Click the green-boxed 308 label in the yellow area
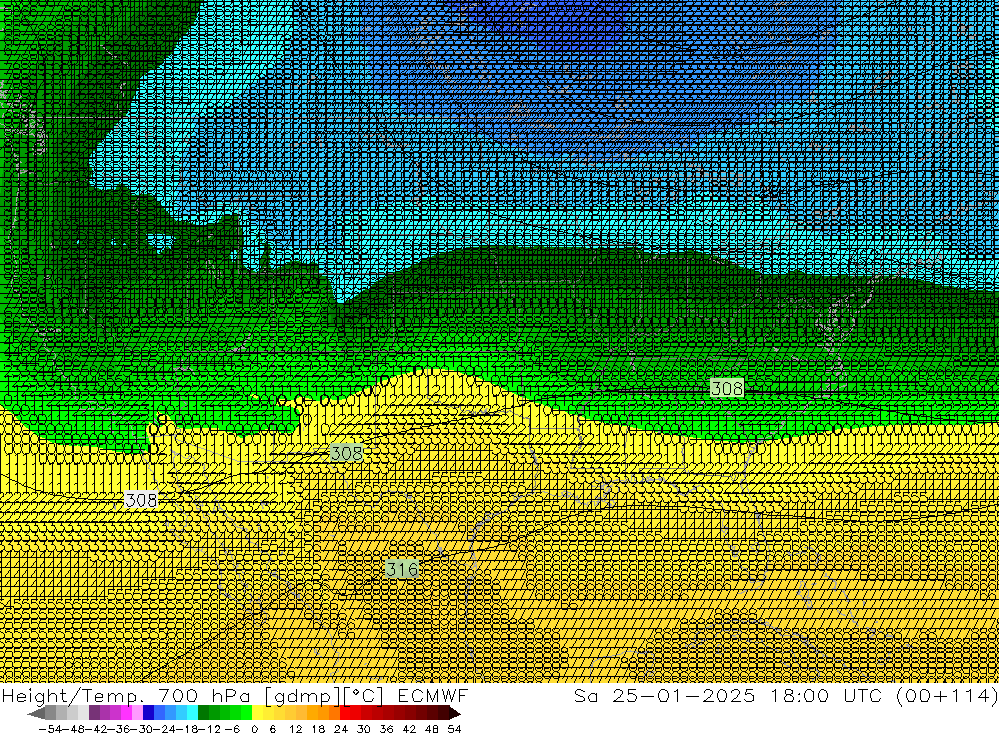The width and height of the screenshot is (1000, 733). coord(346,454)
